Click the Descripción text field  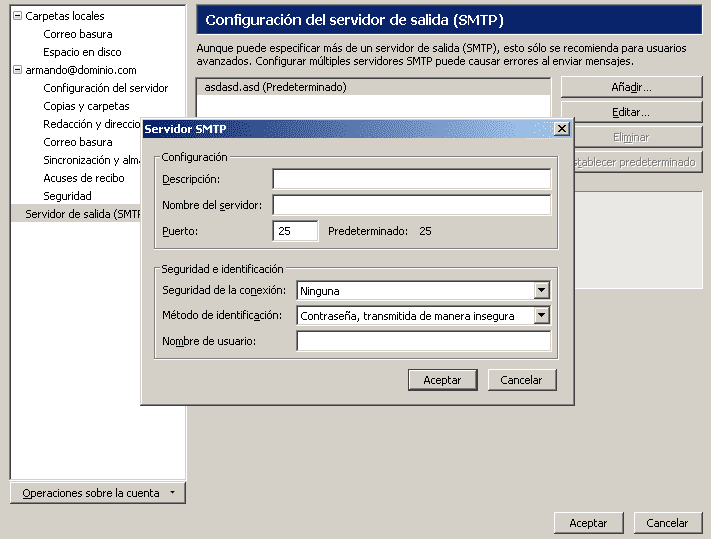(x=411, y=179)
